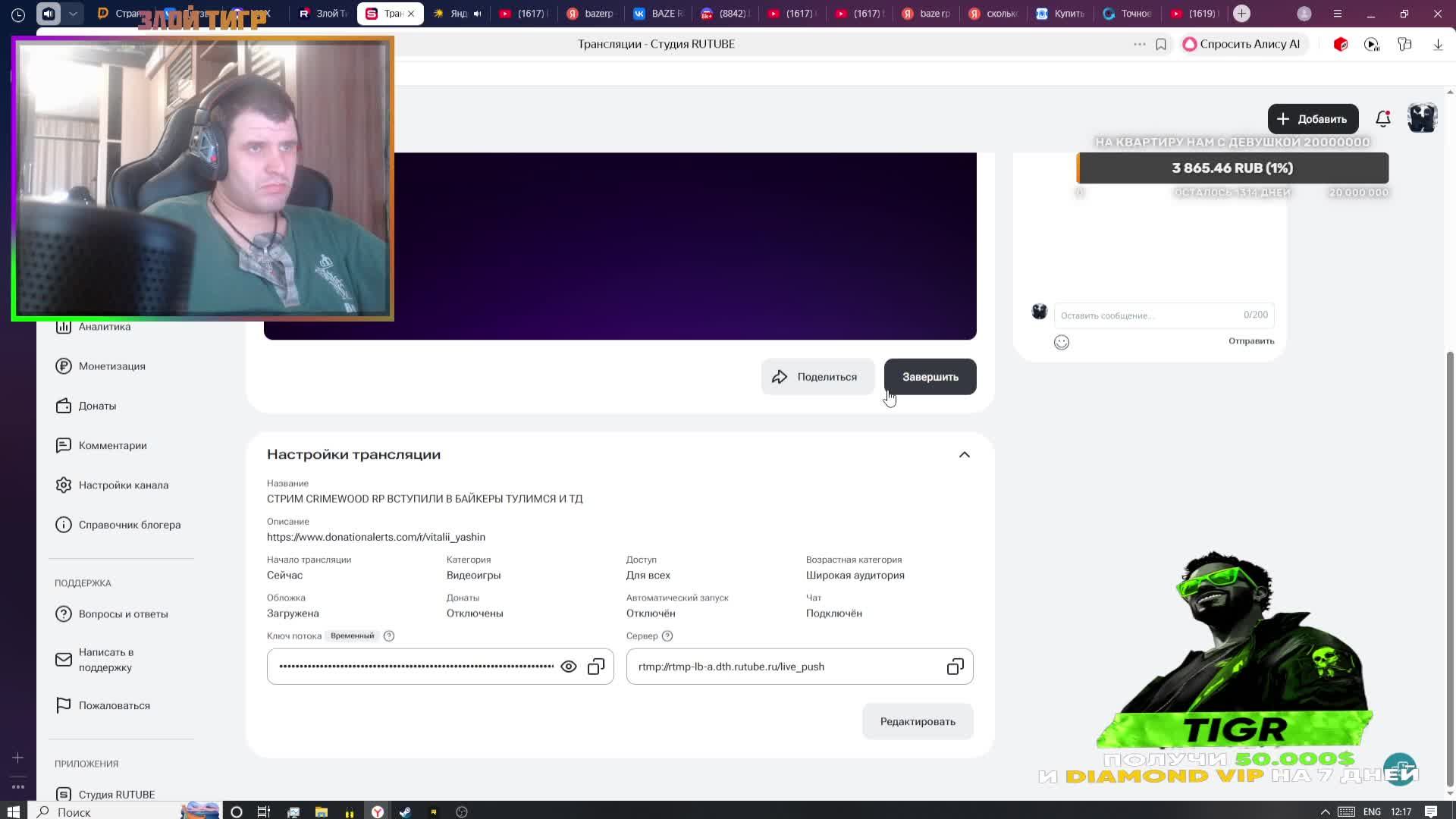Open browser downloads icon

click(1438, 44)
